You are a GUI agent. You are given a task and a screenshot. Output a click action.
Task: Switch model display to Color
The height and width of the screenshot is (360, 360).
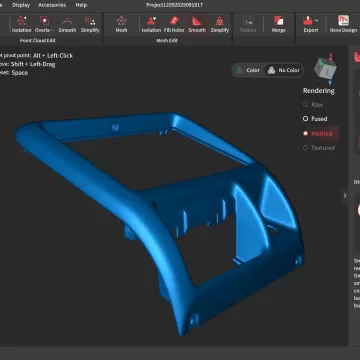click(248, 70)
